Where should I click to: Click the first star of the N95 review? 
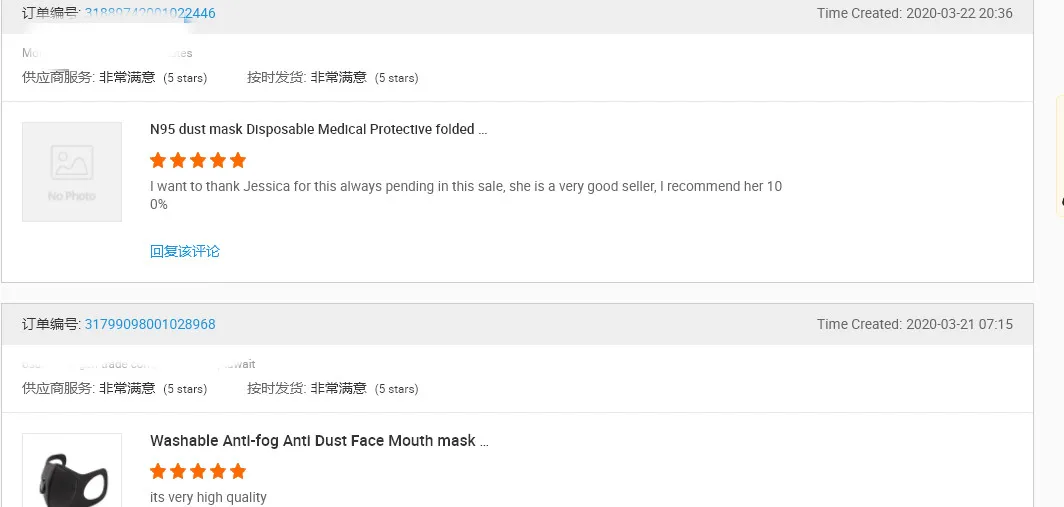click(x=158, y=160)
